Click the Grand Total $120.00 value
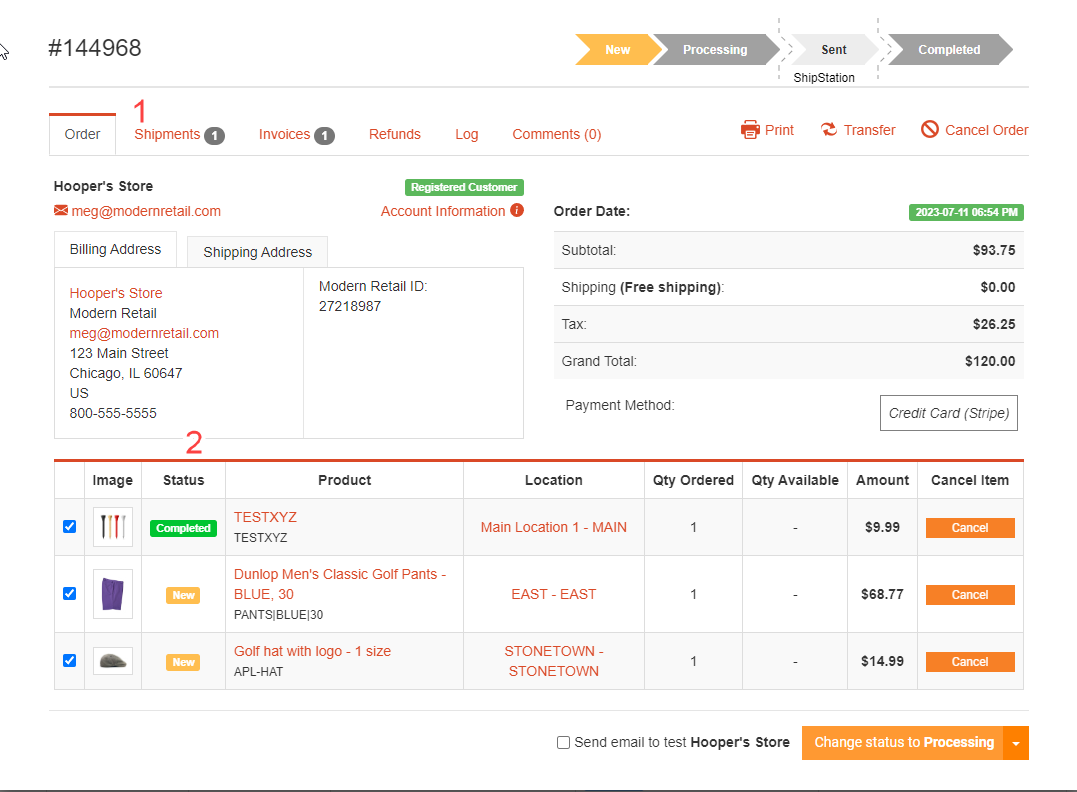 click(990, 361)
